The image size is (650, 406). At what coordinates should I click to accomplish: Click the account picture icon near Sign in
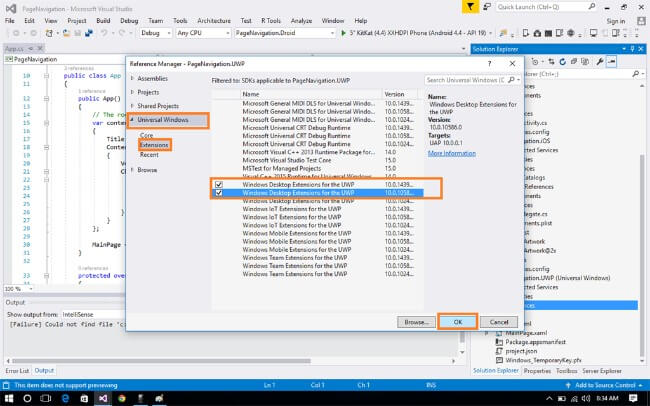click(641, 21)
